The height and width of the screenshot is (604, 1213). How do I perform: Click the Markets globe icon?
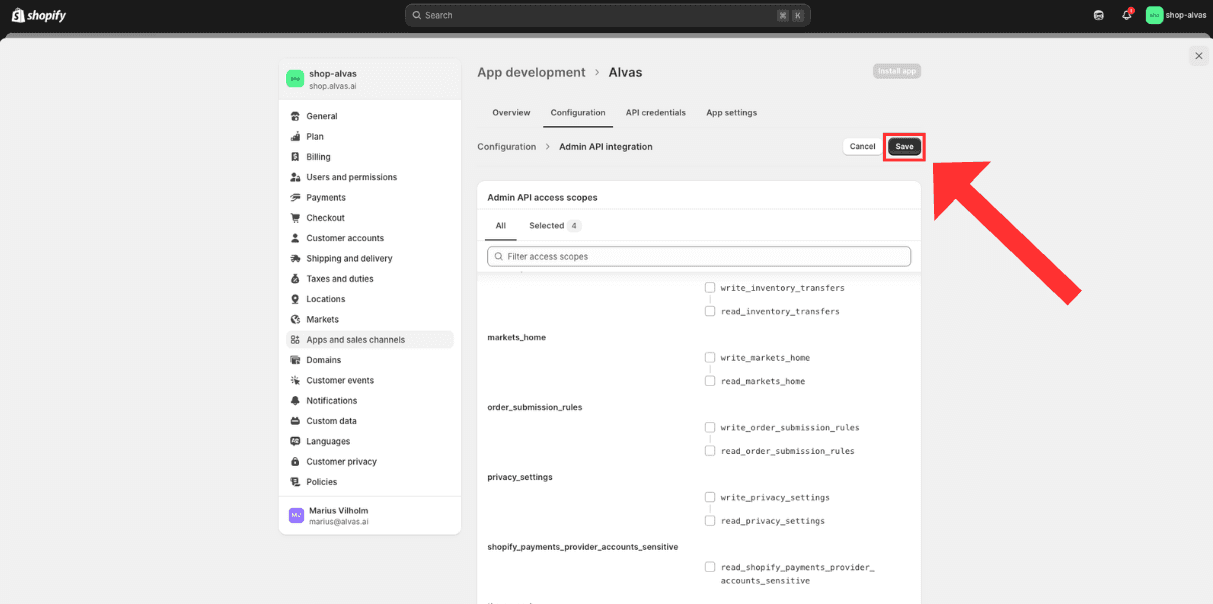point(295,319)
